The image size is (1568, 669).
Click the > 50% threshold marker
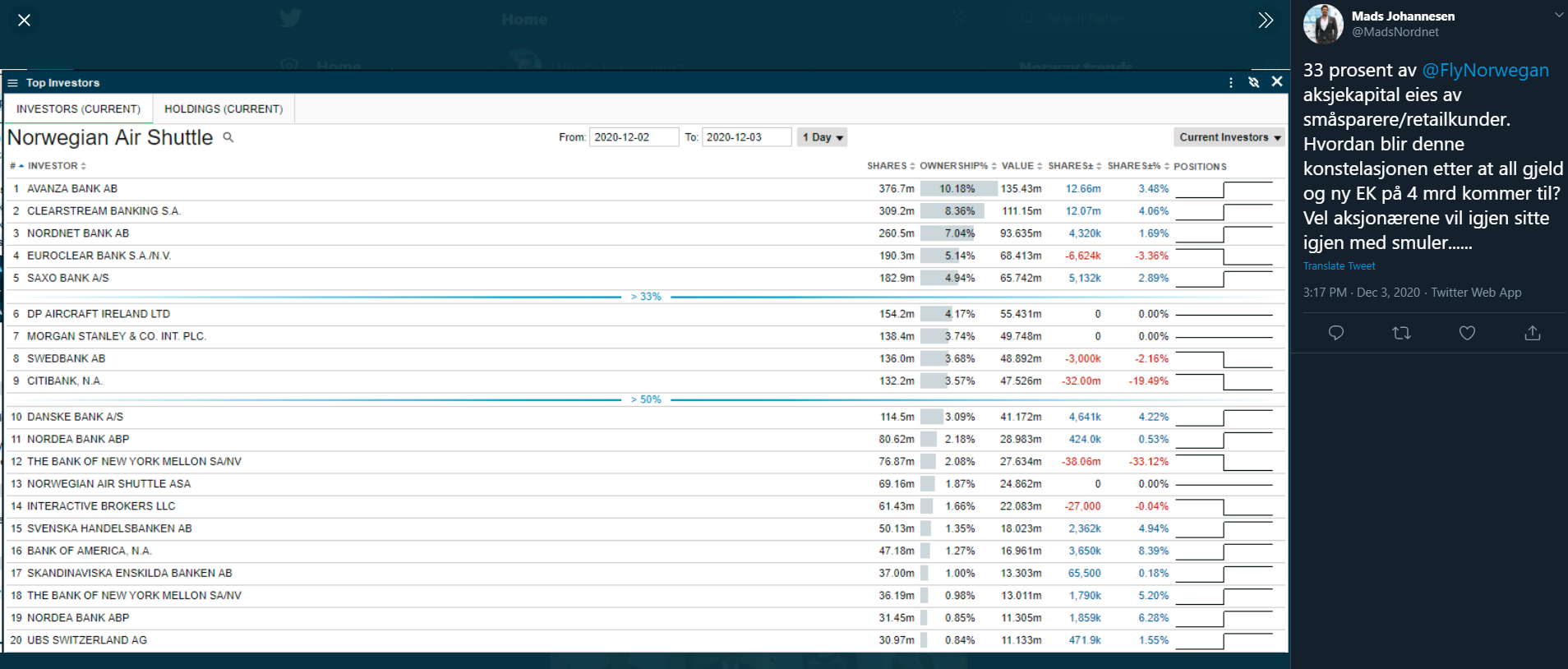click(646, 400)
